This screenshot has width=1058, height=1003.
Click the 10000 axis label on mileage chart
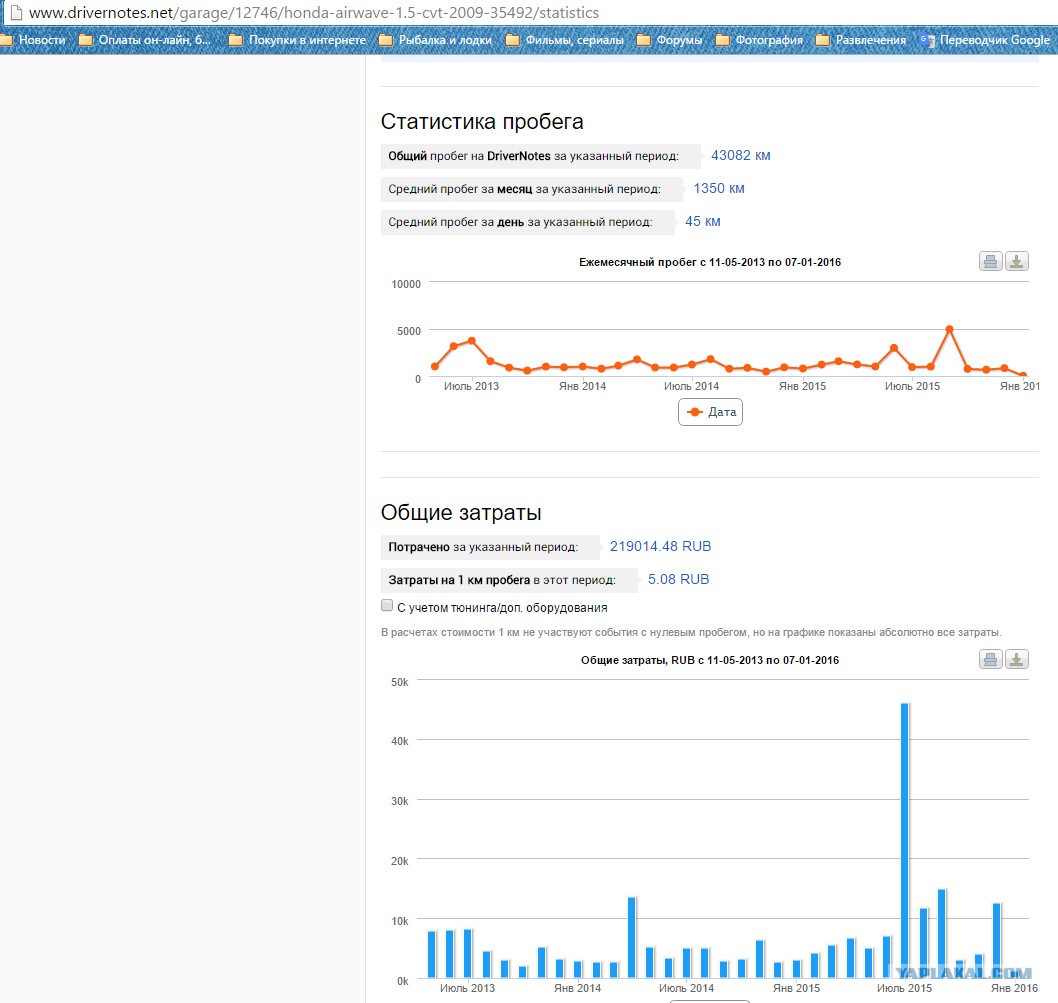click(406, 284)
